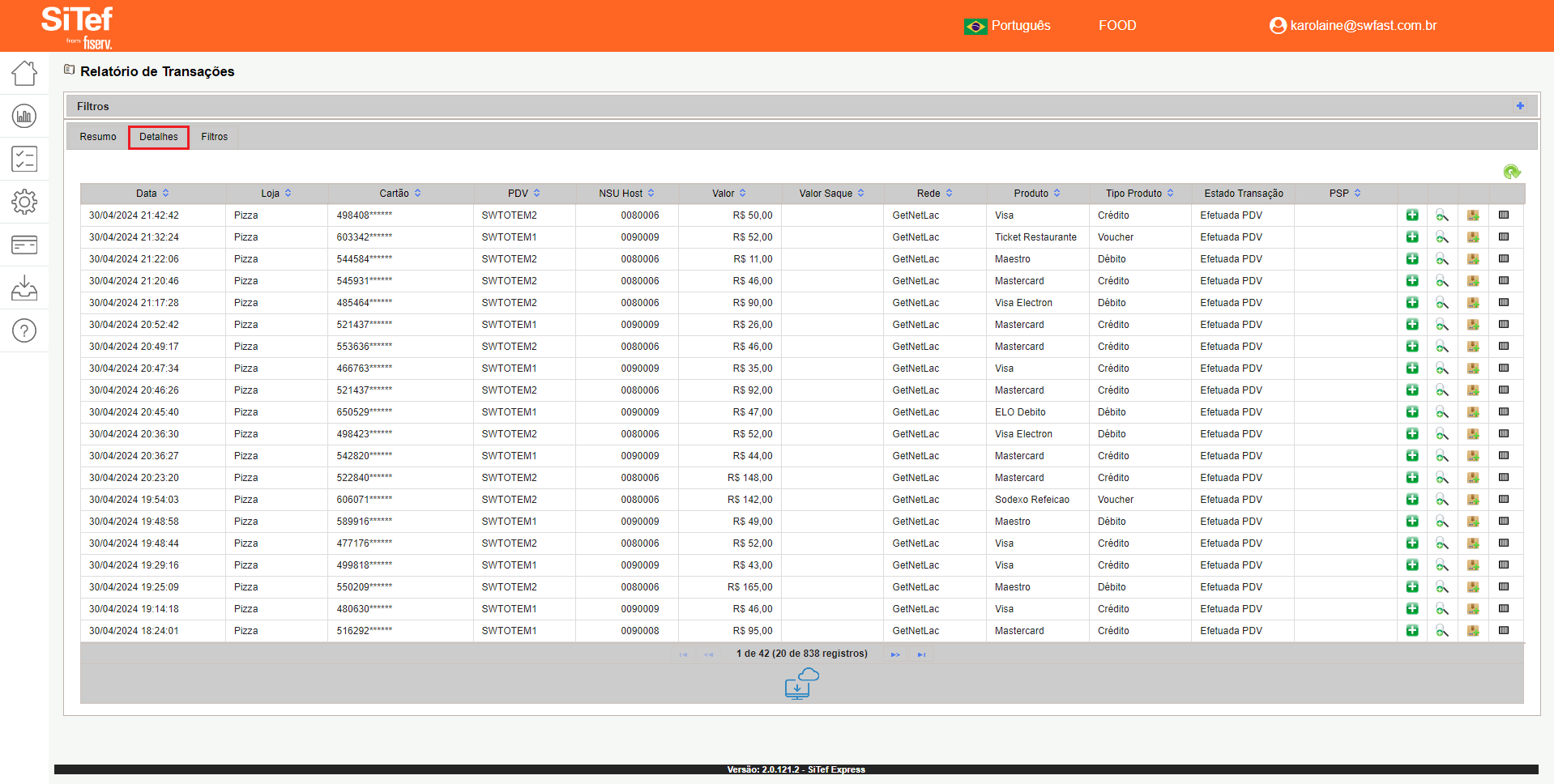Open the FOOD menu in header
The image size is (1554, 784).
click(1117, 26)
